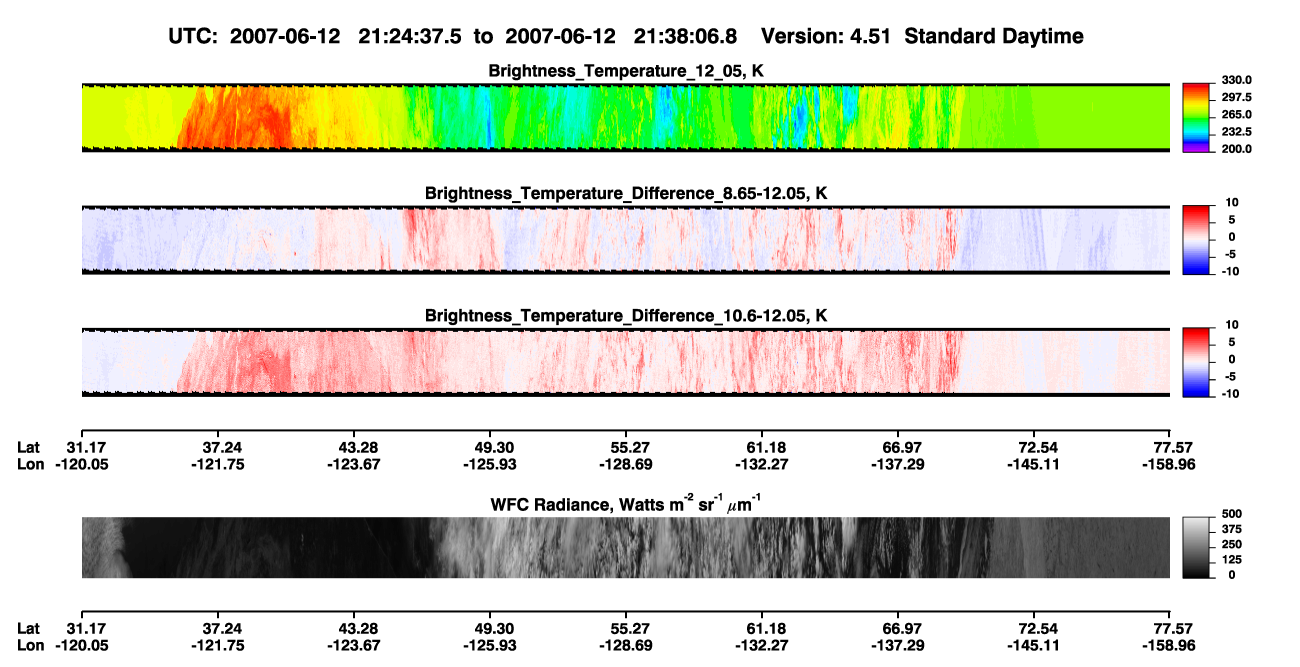Click the 12.05 brightness temperature image strip
The width and height of the screenshot is (1300, 667).
626,117
